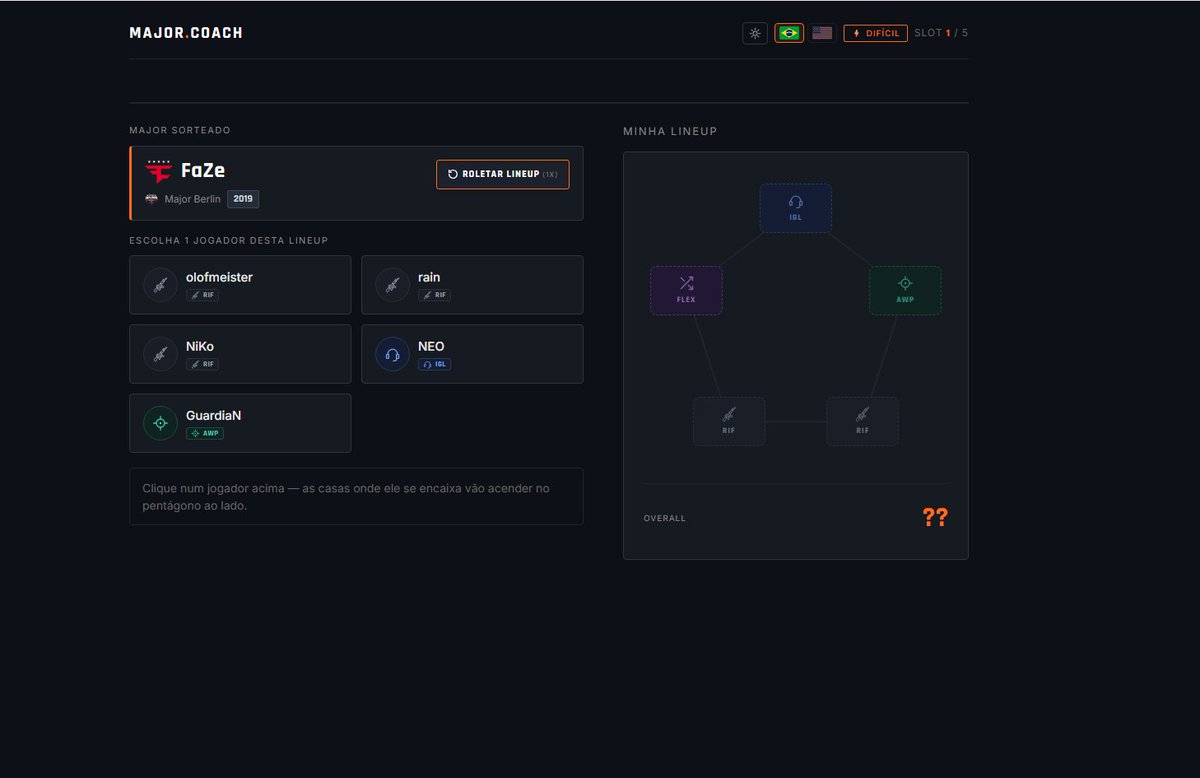Image resolution: width=1200 pixels, height=778 pixels.
Task: Click RIF tag under NiKo
Action: [x=202, y=365]
